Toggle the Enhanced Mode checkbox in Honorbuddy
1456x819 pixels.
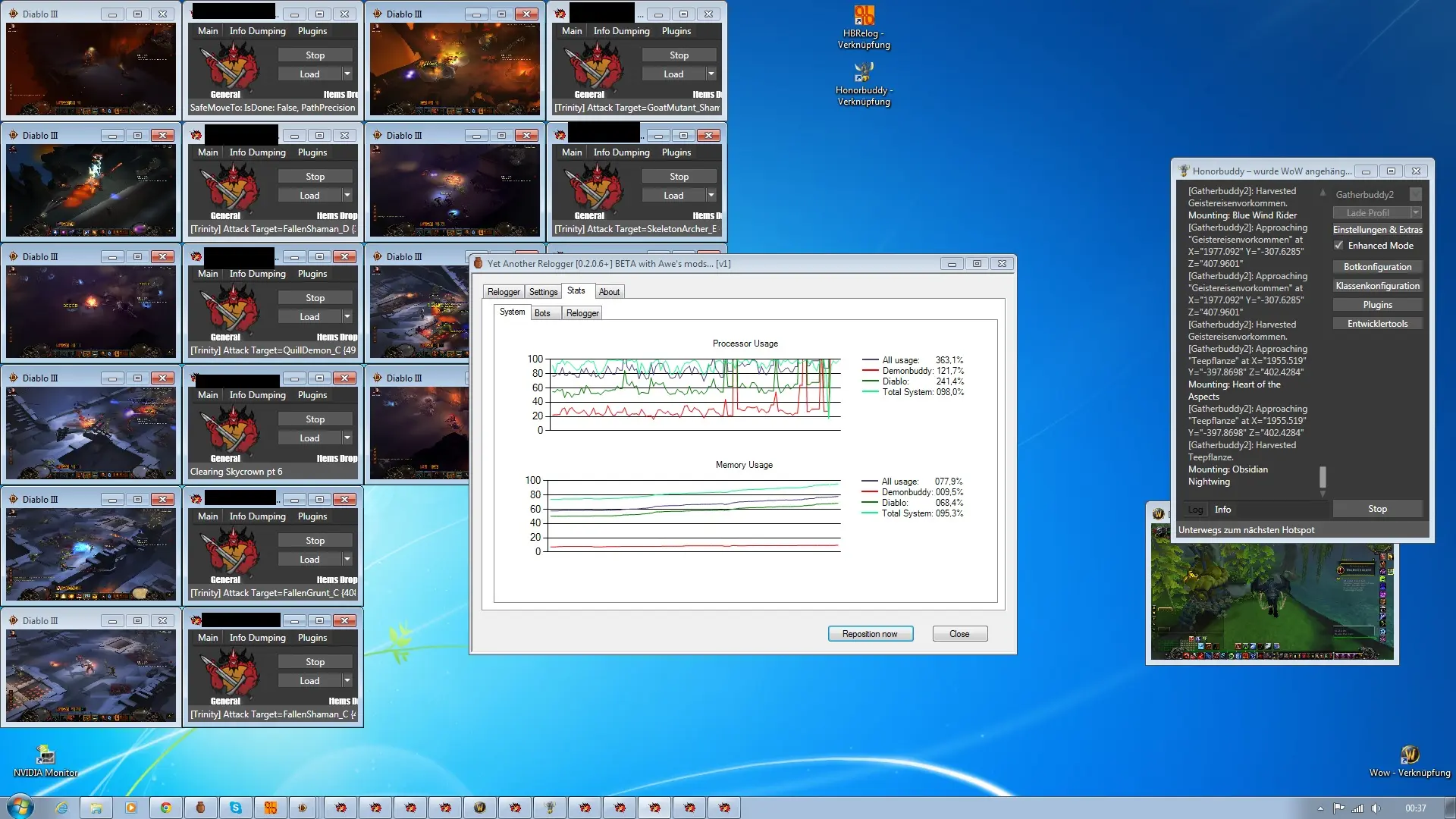(x=1339, y=245)
